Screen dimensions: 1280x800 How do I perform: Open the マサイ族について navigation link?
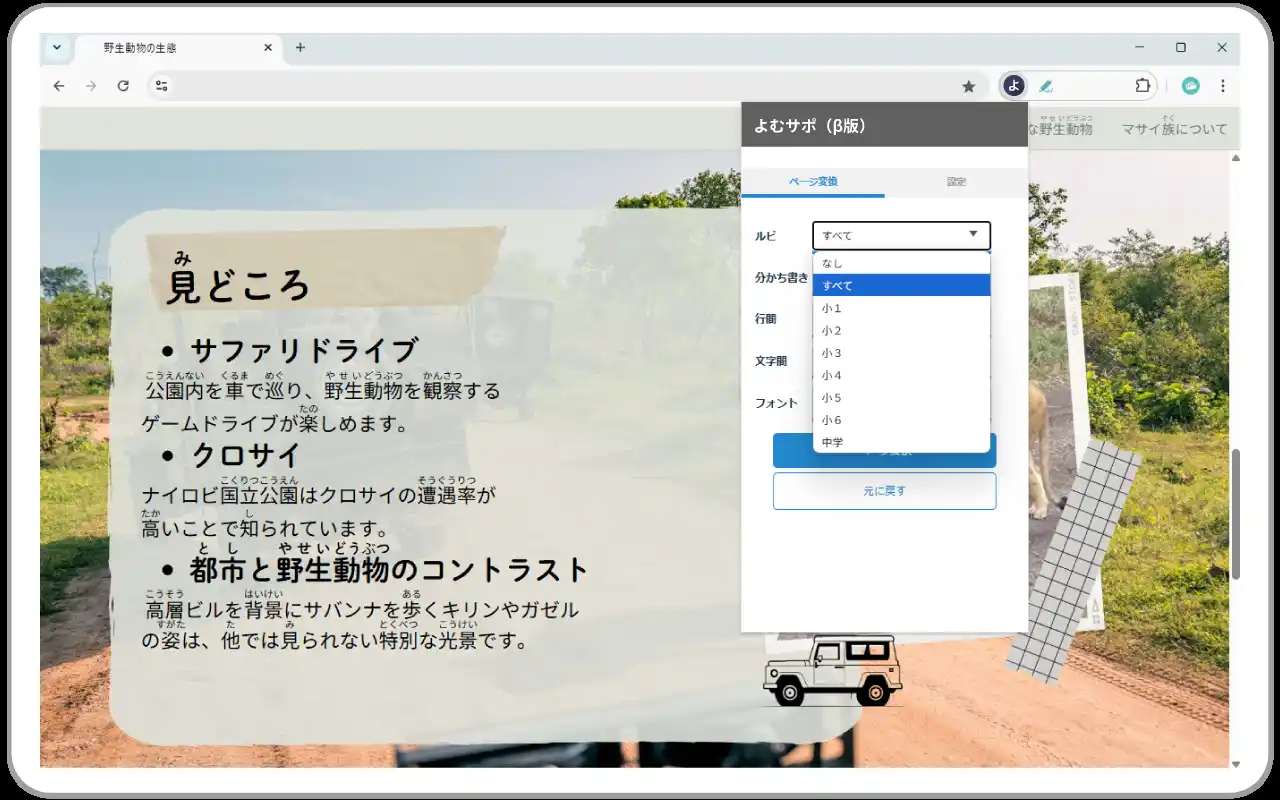tap(1174, 129)
